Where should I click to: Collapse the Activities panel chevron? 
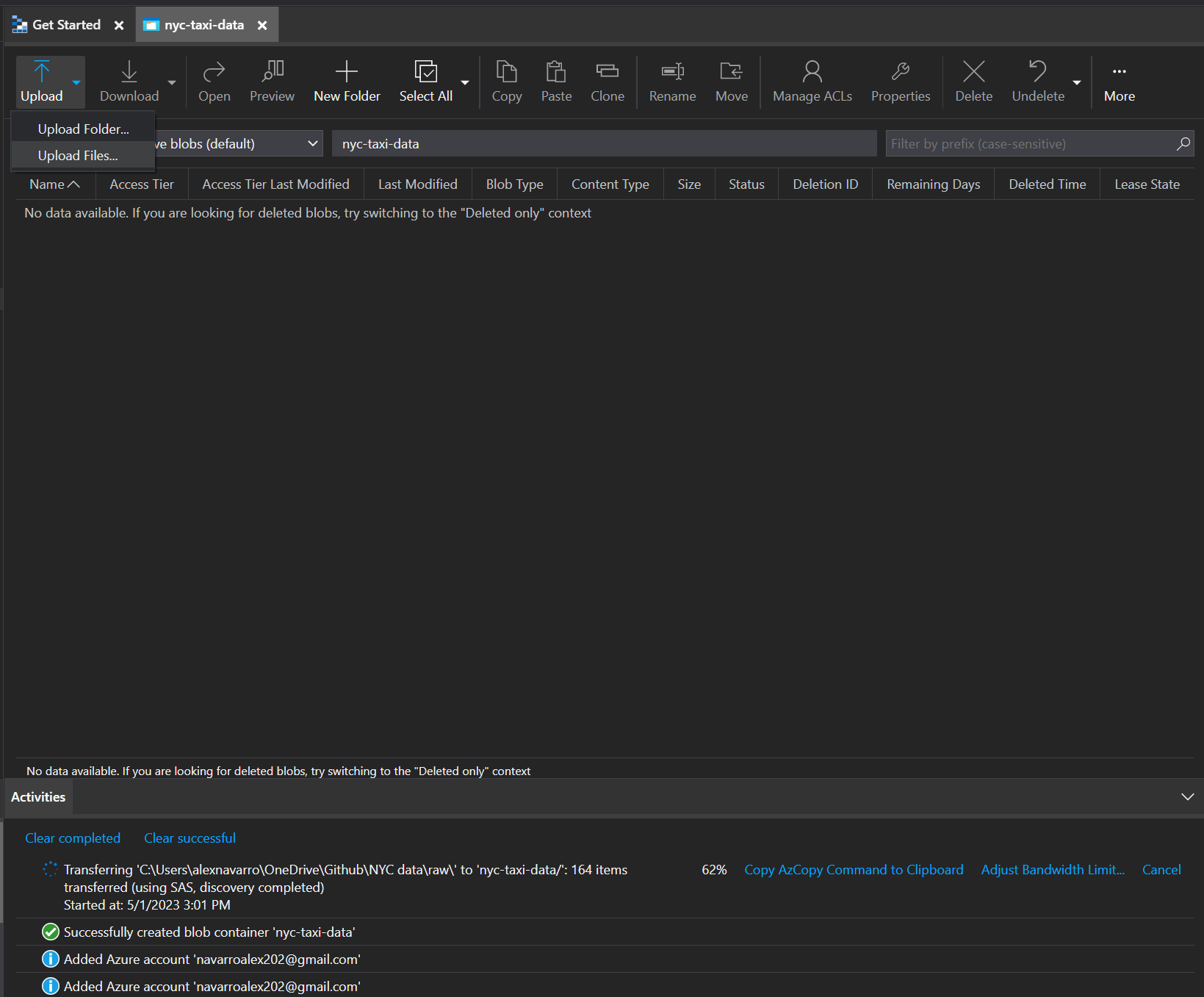(1187, 797)
